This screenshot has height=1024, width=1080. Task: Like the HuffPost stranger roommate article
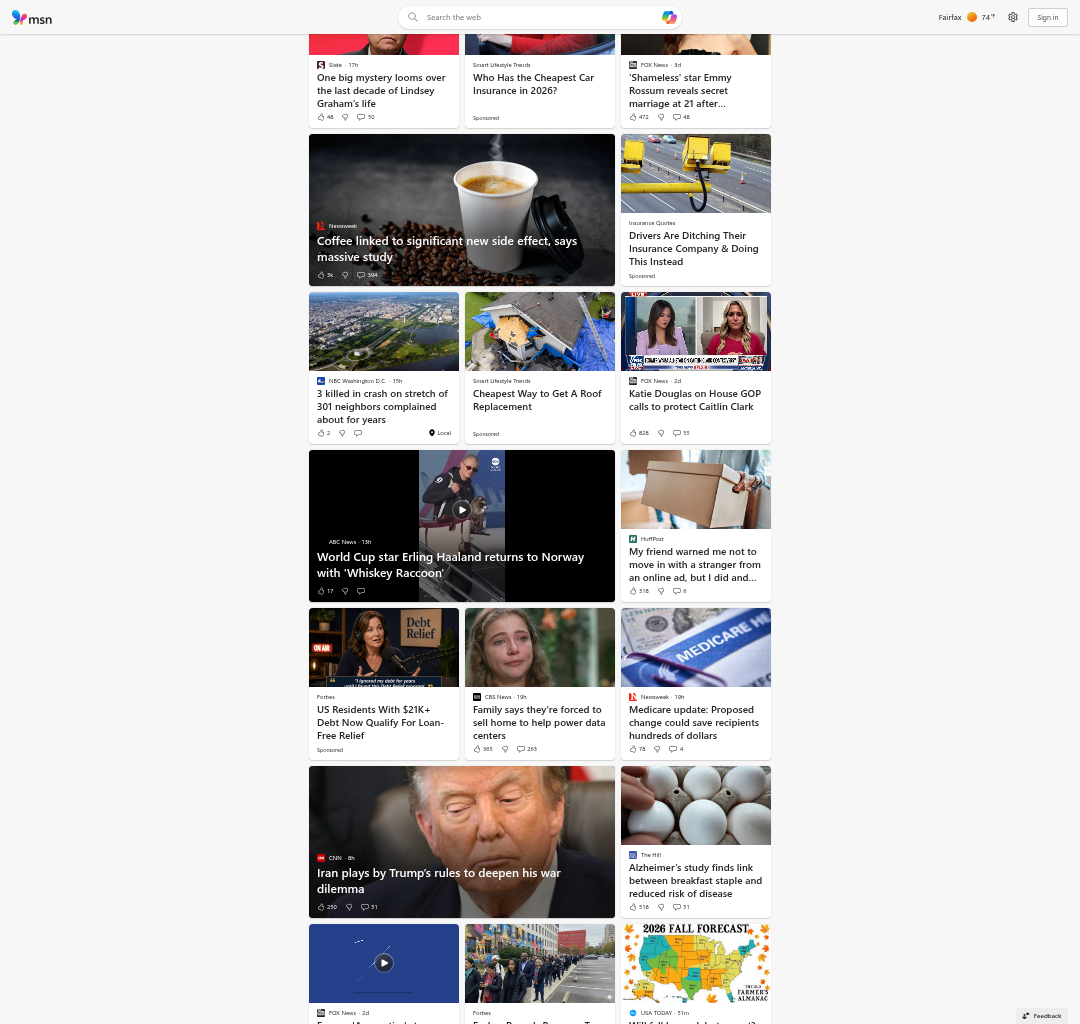[638, 591]
